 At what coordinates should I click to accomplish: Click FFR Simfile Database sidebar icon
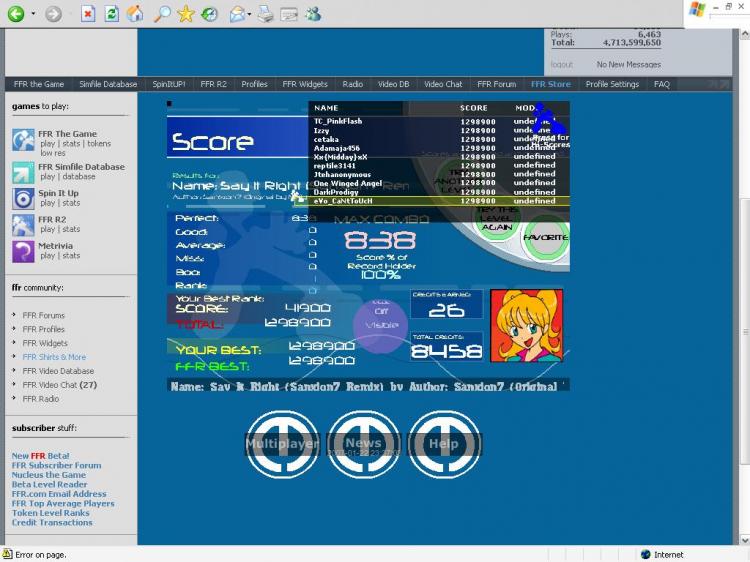coord(23,172)
